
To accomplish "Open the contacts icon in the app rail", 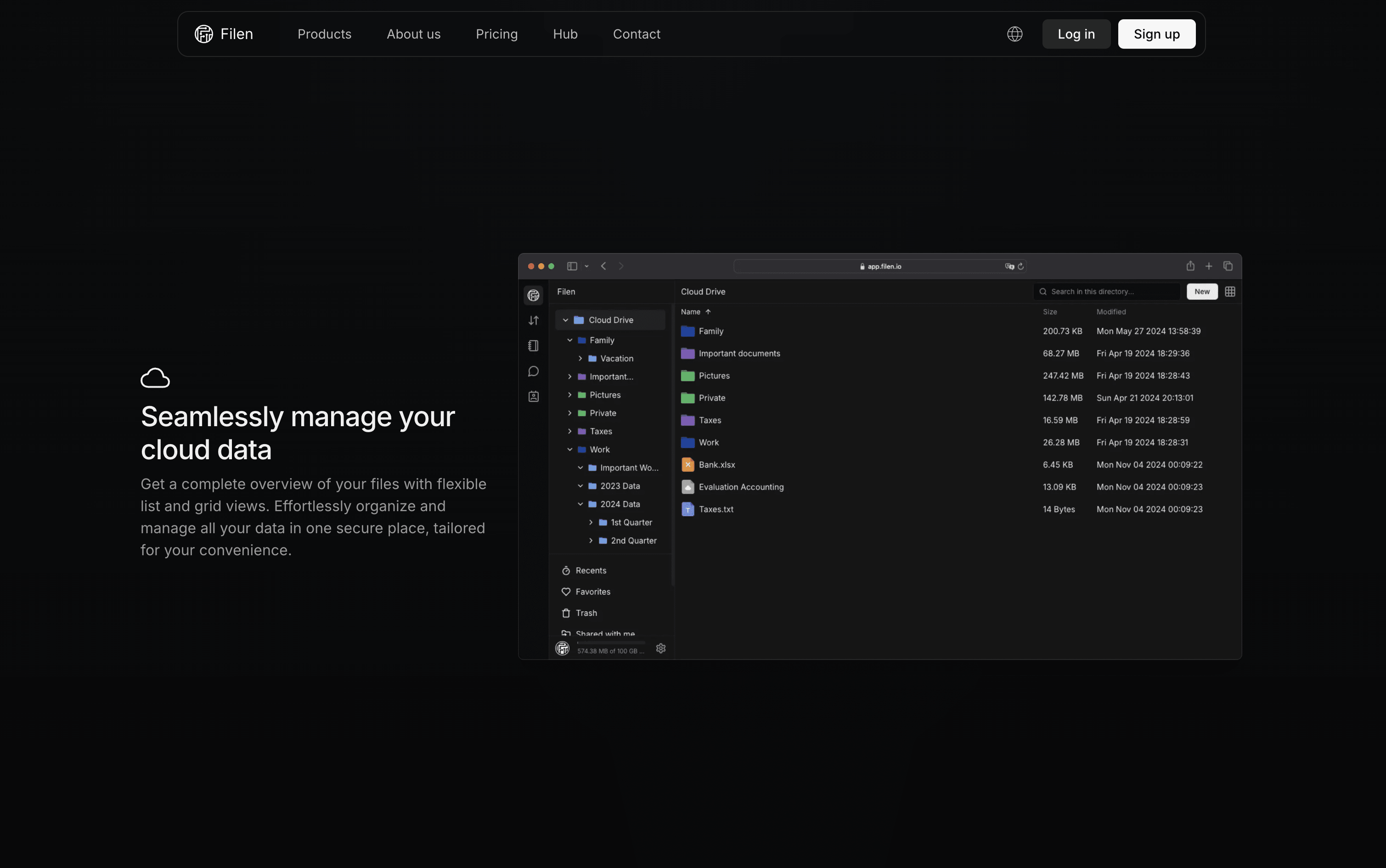I will (x=533, y=397).
